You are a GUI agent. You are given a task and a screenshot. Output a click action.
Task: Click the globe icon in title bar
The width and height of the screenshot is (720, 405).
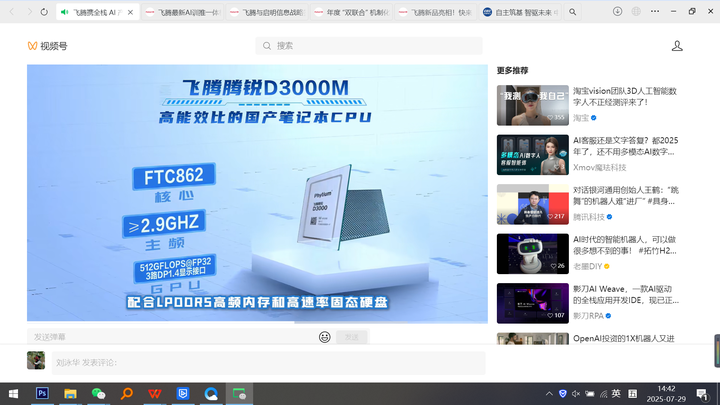(636, 11)
